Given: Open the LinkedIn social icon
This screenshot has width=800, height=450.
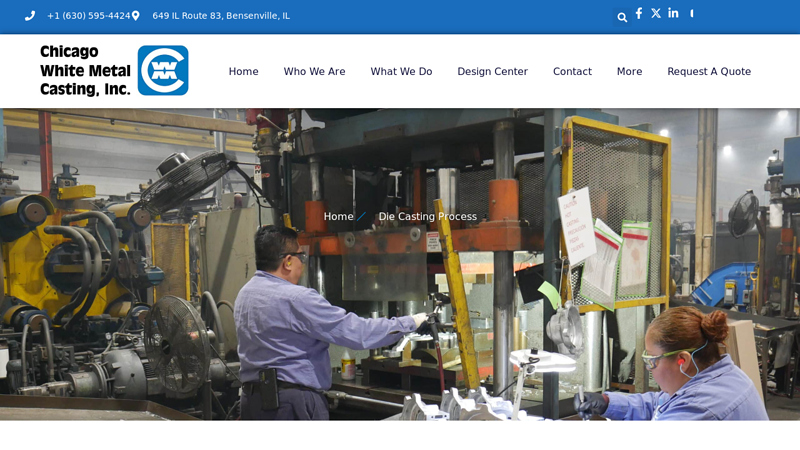Looking at the screenshot, I should coord(673,13).
